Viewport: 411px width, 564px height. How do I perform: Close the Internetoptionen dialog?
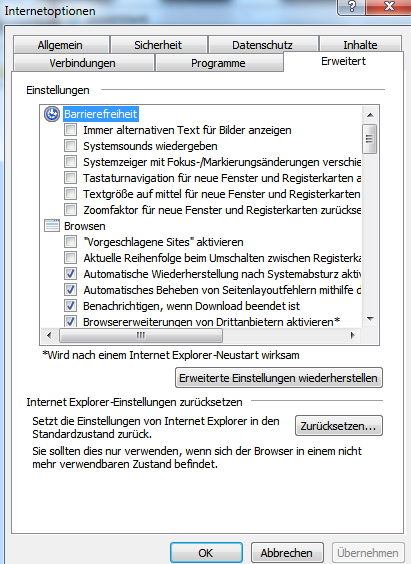pyautogui.click(x=389, y=6)
